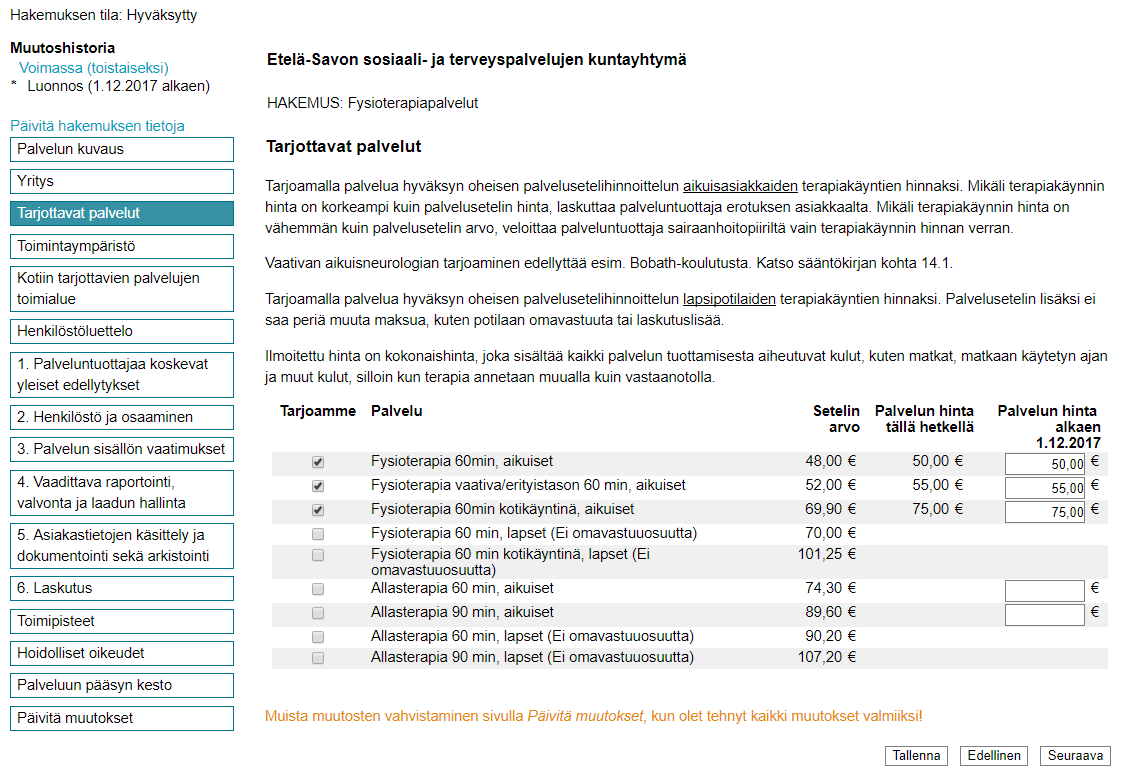Go to 6. Laskutus section

click(122, 589)
